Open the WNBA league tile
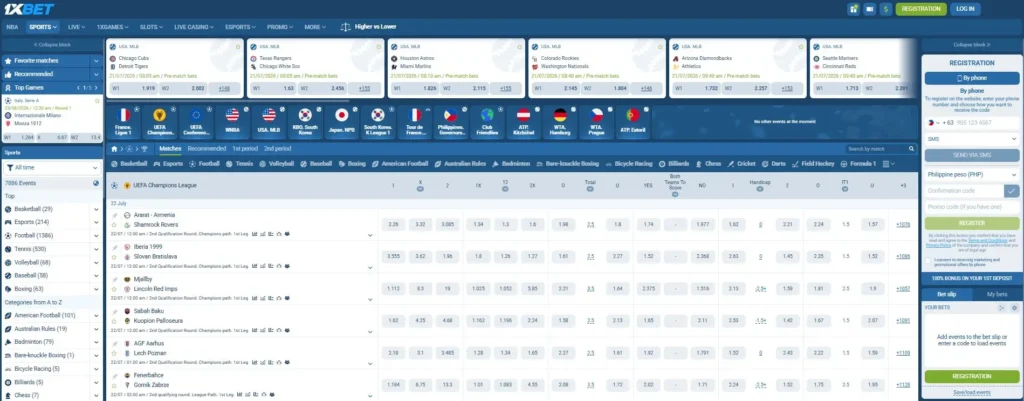This screenshot has height=401, width=1024. click(232, 123)
